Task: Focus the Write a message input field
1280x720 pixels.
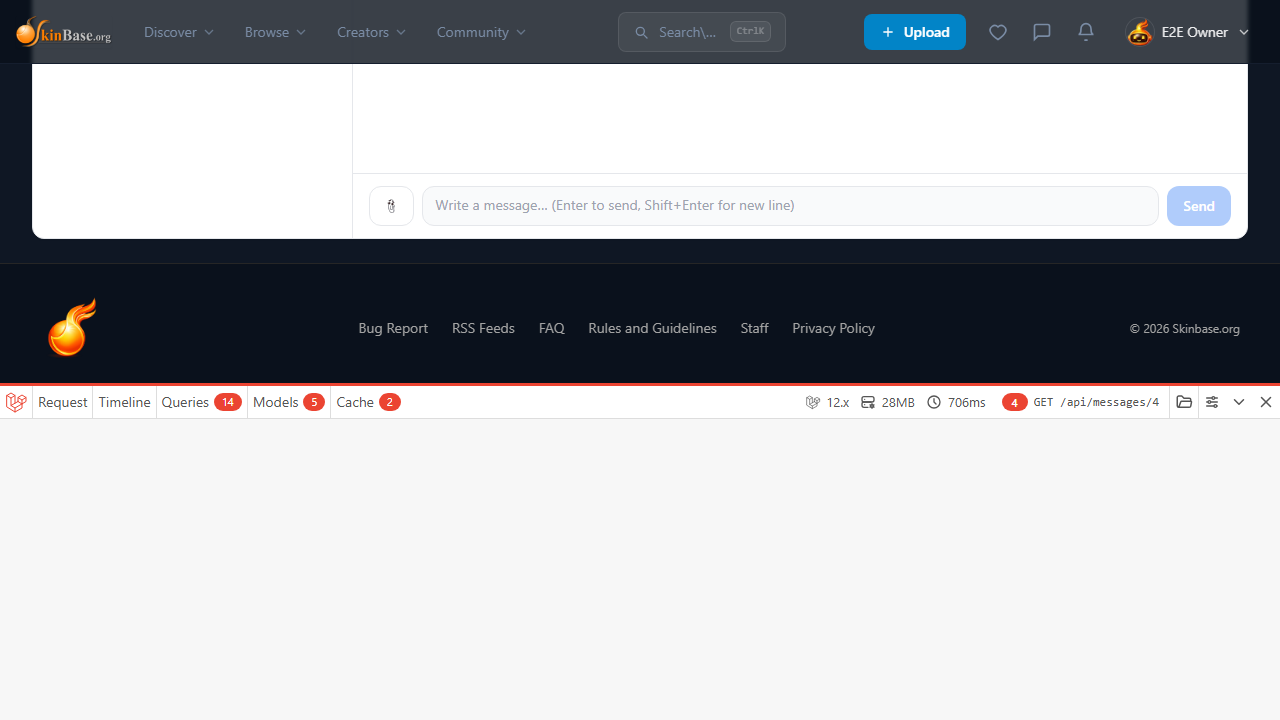Action: click(789, 206)
